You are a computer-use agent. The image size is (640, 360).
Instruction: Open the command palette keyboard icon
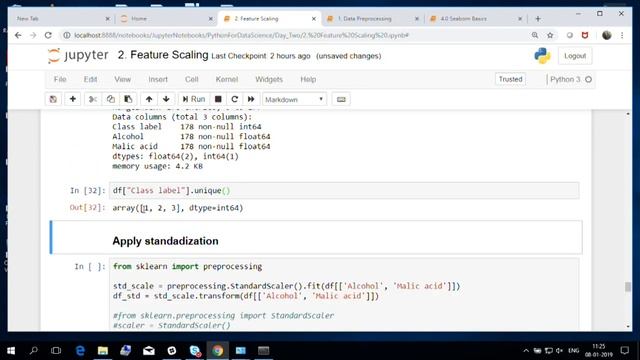pos(341,99)
